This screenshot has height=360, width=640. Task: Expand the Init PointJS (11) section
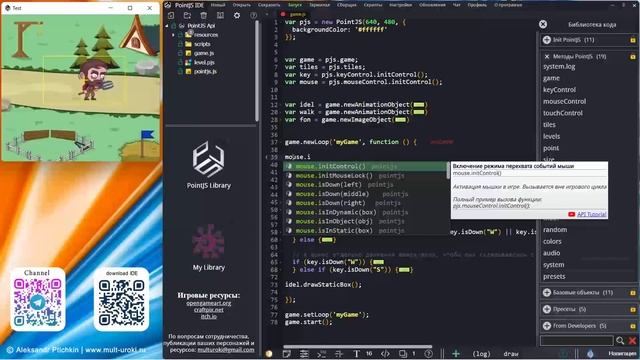(547, 40)
